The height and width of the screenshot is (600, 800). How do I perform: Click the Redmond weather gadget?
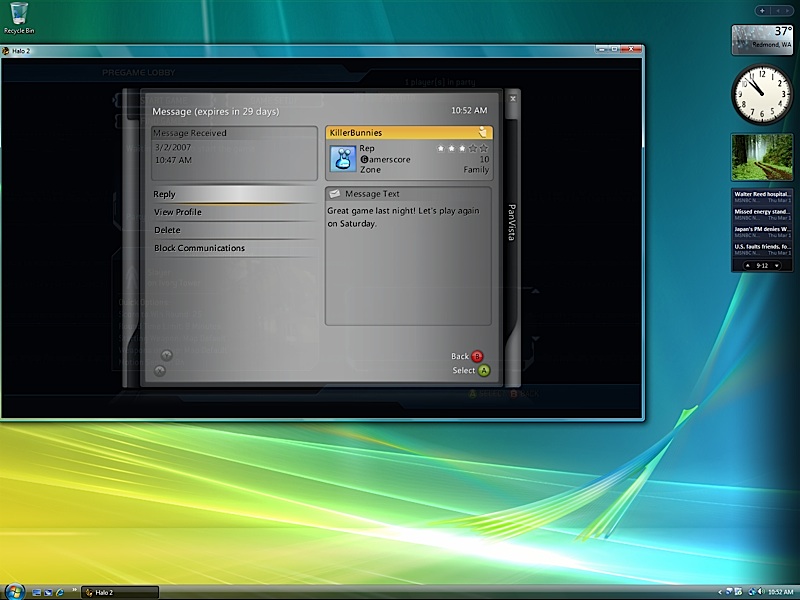tap(762, 39)
